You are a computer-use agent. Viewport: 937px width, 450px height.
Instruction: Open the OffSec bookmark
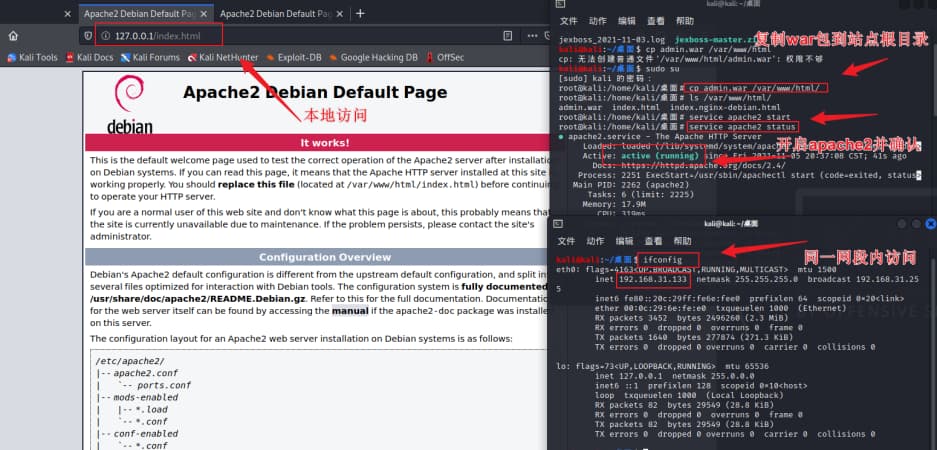click(x=445, y=57)
